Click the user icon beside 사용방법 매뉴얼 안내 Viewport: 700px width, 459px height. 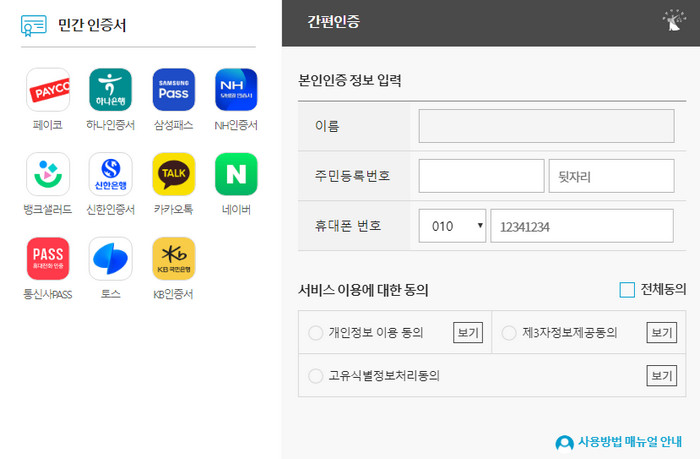coord(564,443)
